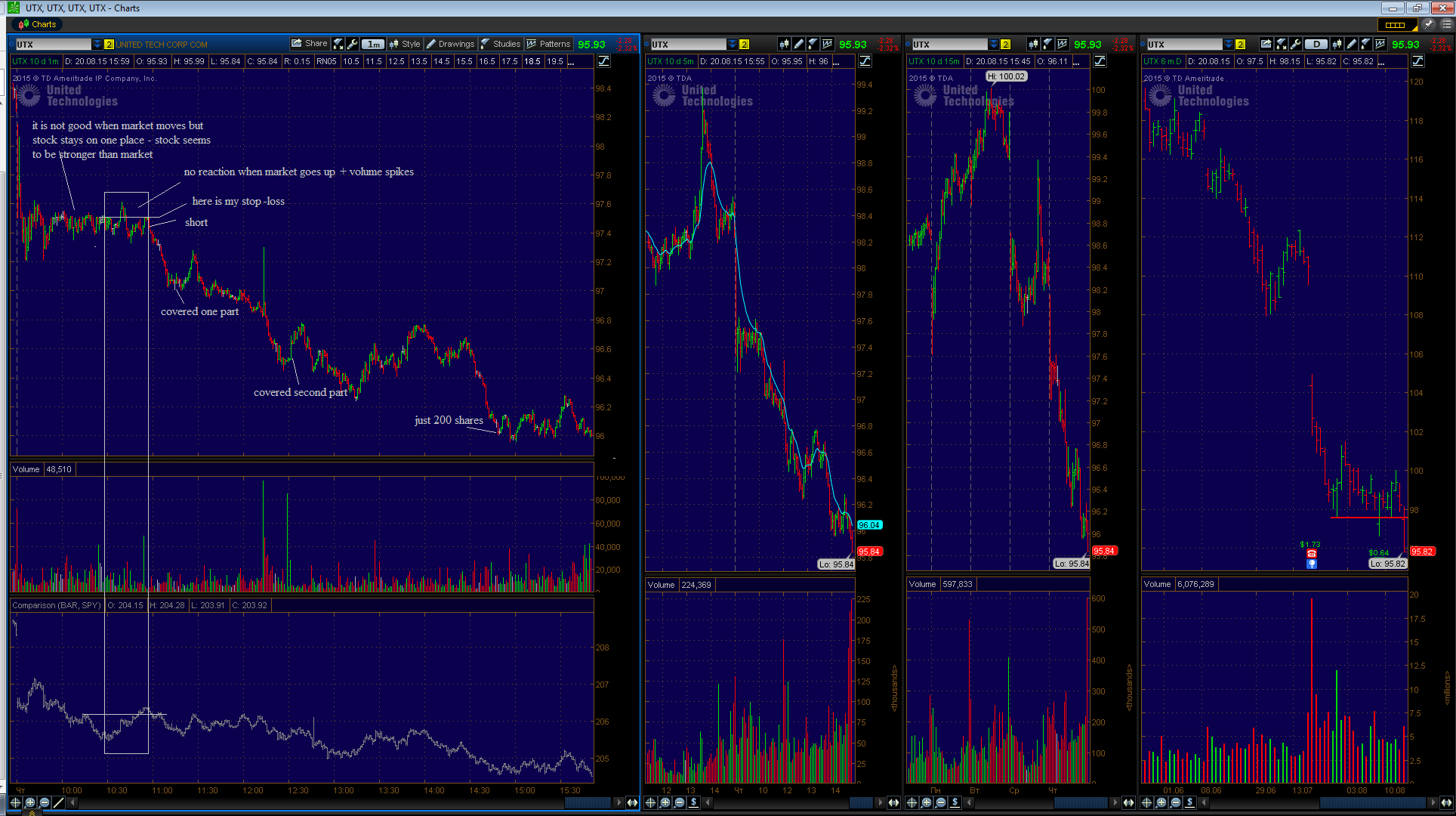Open Studies menu in first chart

click(x=500, y=44)
